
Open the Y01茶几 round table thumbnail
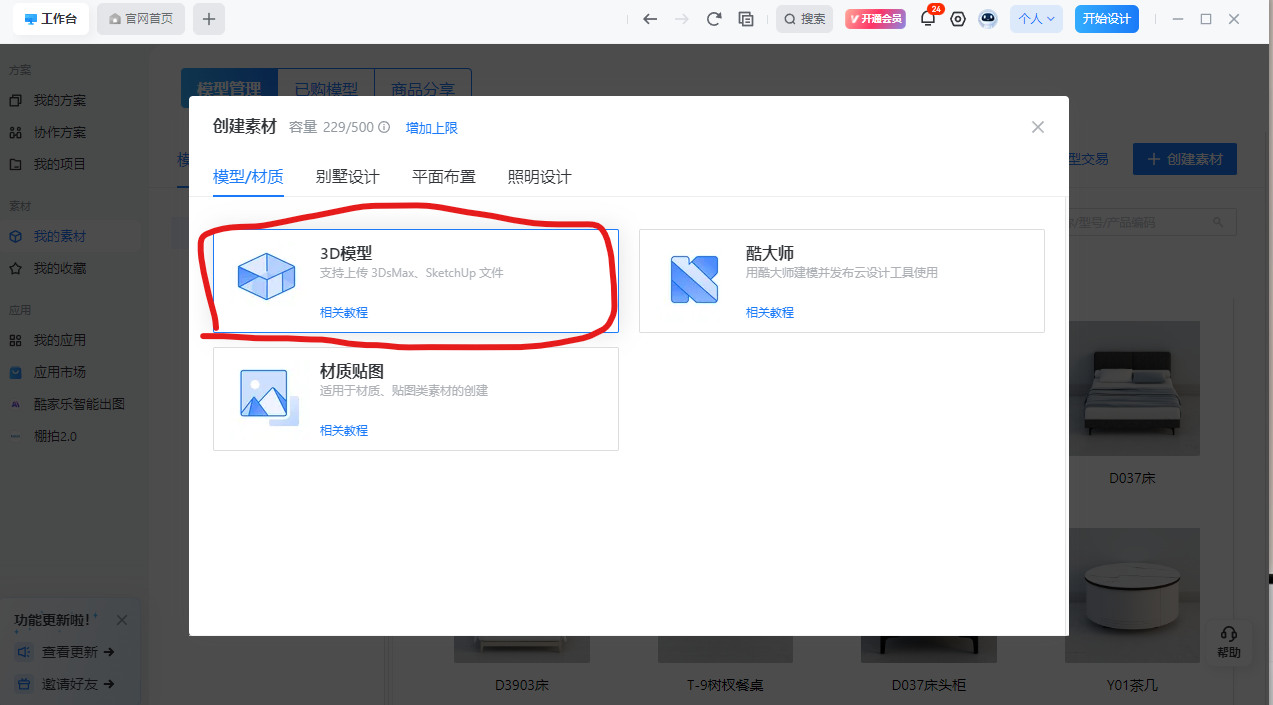(x=1132, y=595)
